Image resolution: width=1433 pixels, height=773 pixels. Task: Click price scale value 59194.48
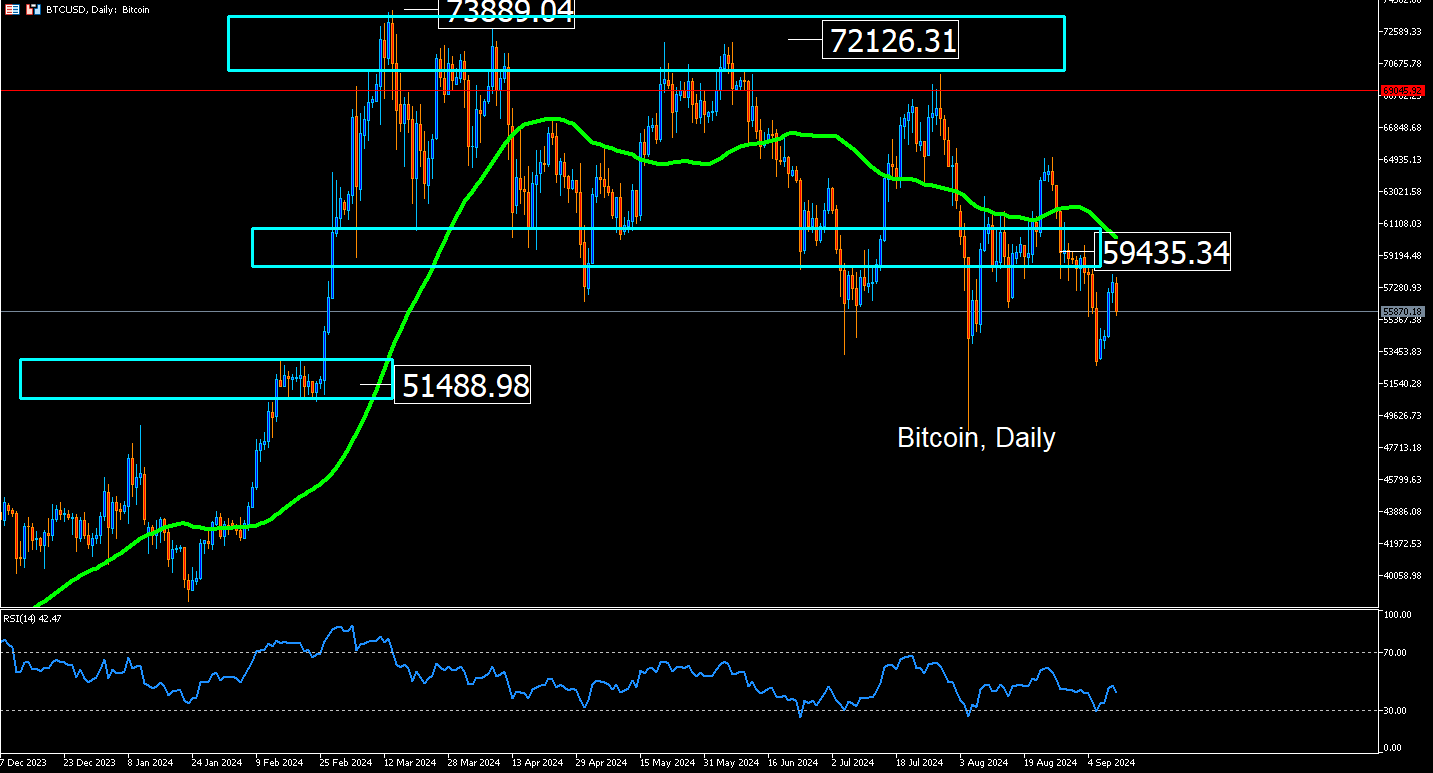pos(1403,256)
